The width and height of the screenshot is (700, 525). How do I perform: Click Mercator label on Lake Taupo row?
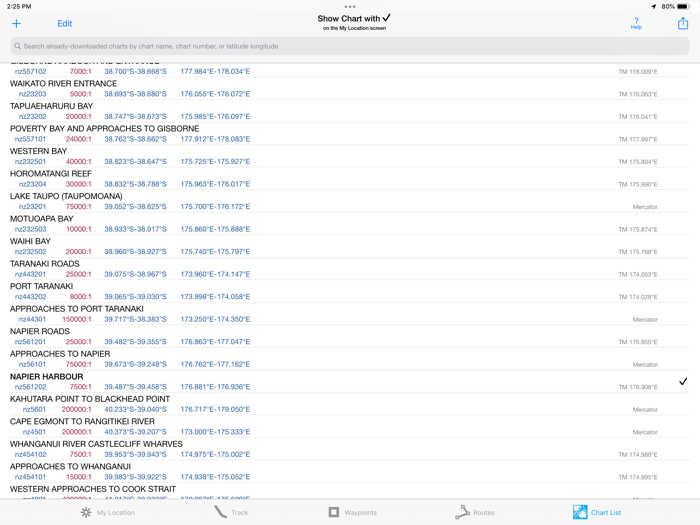click(x=645, y=207)
